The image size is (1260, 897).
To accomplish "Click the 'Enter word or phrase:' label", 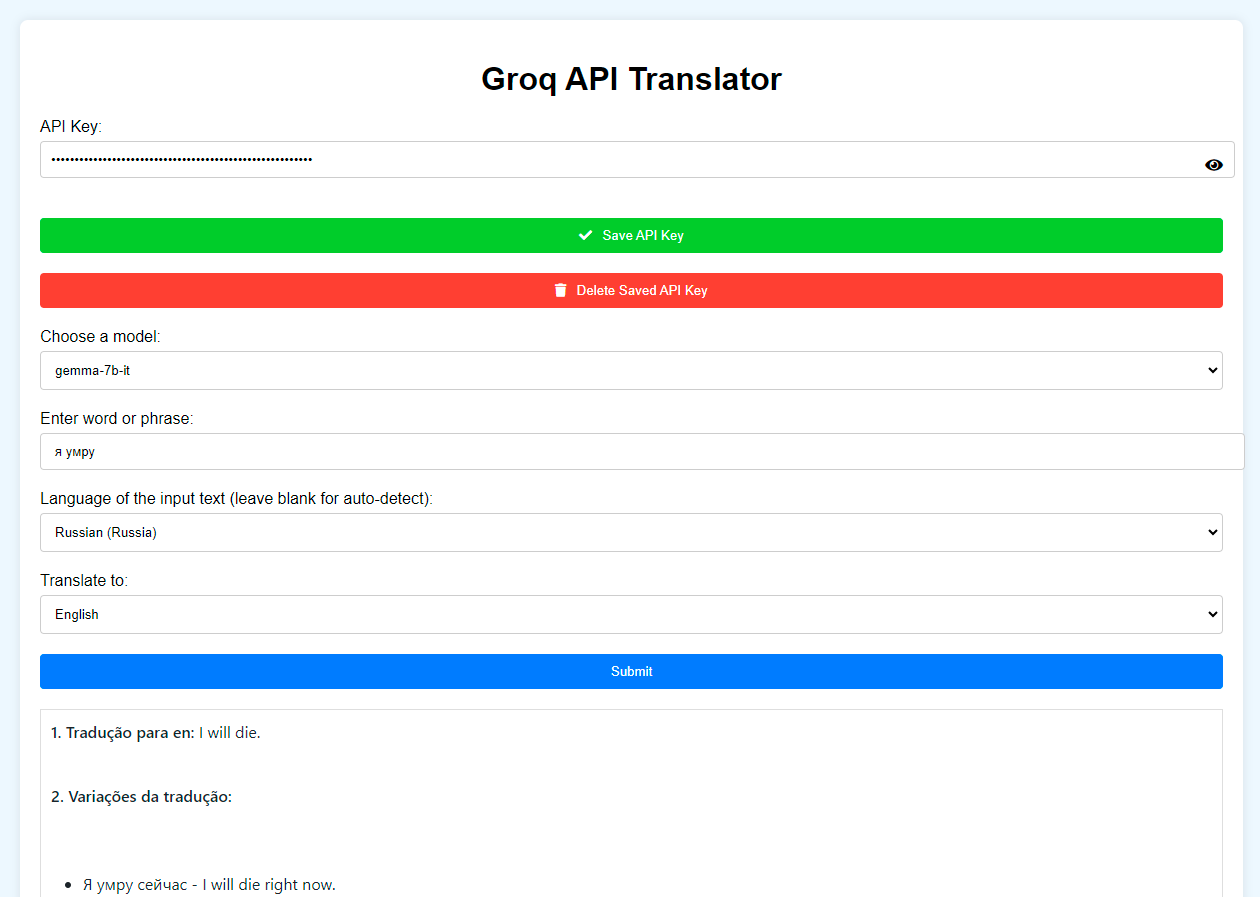I will click(117, 418).
